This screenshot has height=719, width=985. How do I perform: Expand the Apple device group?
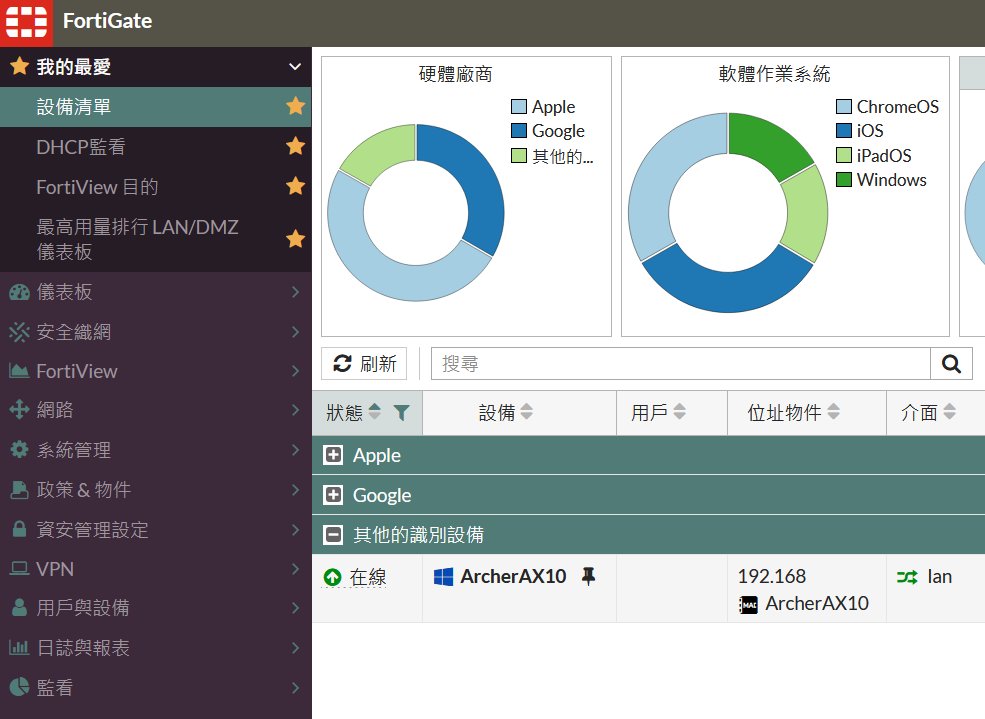tap(333, 455)
